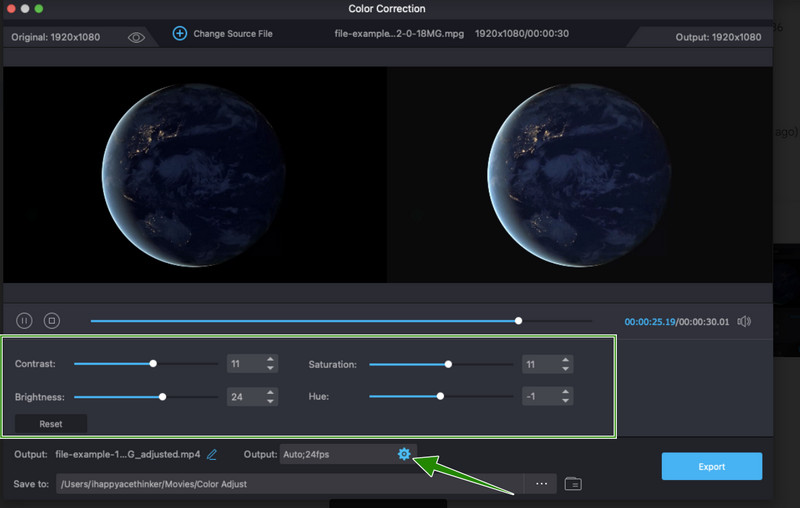Screen dimensions: 800x508
Task: Click the Contrast slider handle
Action: click(x=153, y=364)
